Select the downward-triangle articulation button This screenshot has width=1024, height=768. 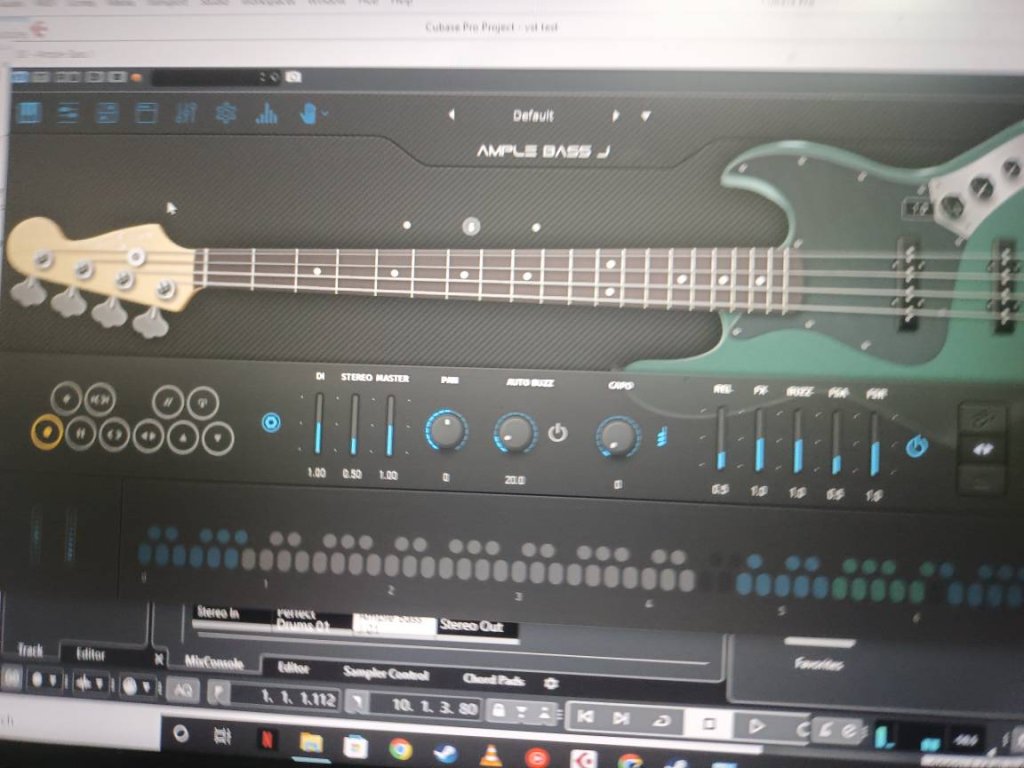(x=218, y=439)
